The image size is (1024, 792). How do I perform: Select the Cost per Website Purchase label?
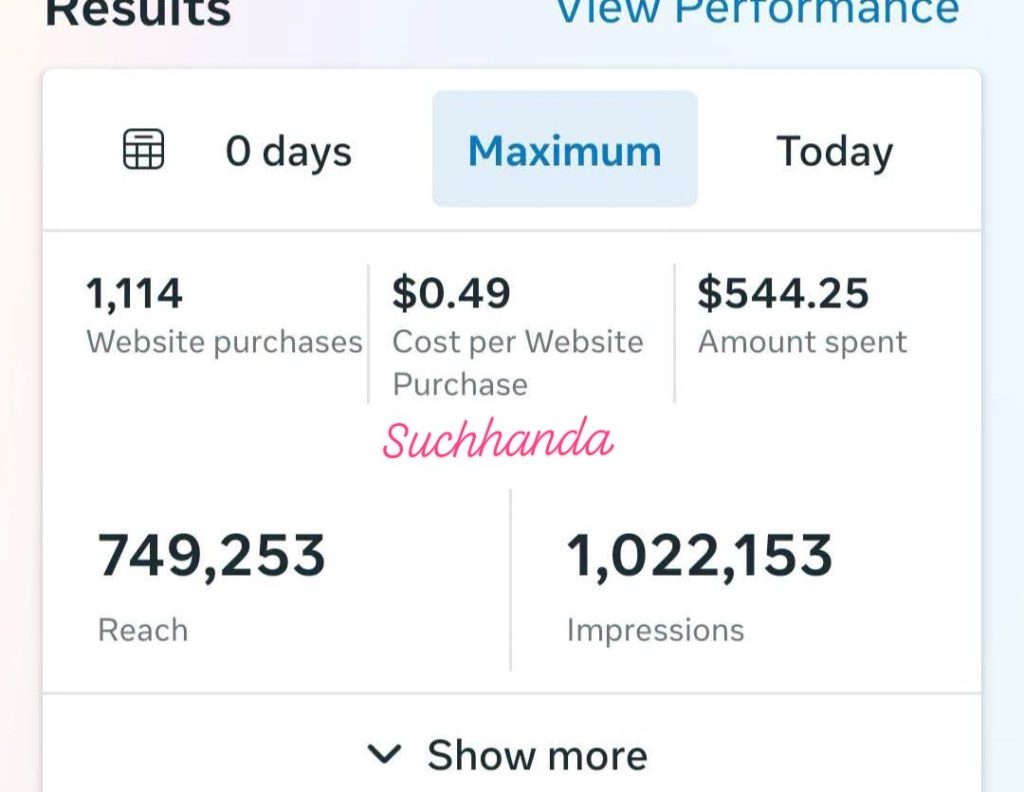point(518,363)
